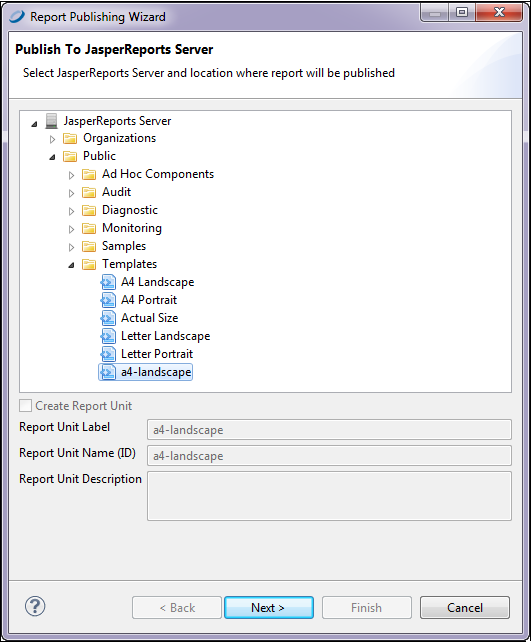Click the Finish button
Image resolution: width=531 pixels, height=642 pixels.
pyautogui.click(x=366, y=608)
